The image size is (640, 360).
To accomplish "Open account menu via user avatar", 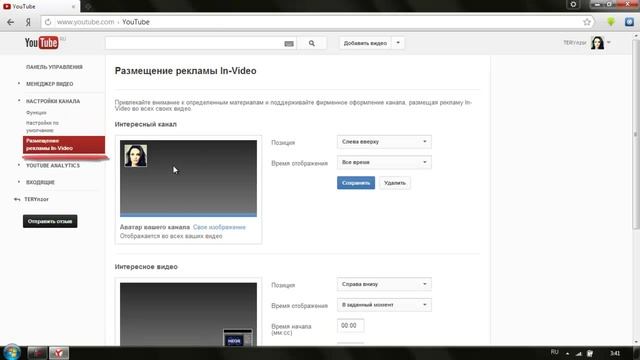I will point(598,42).
